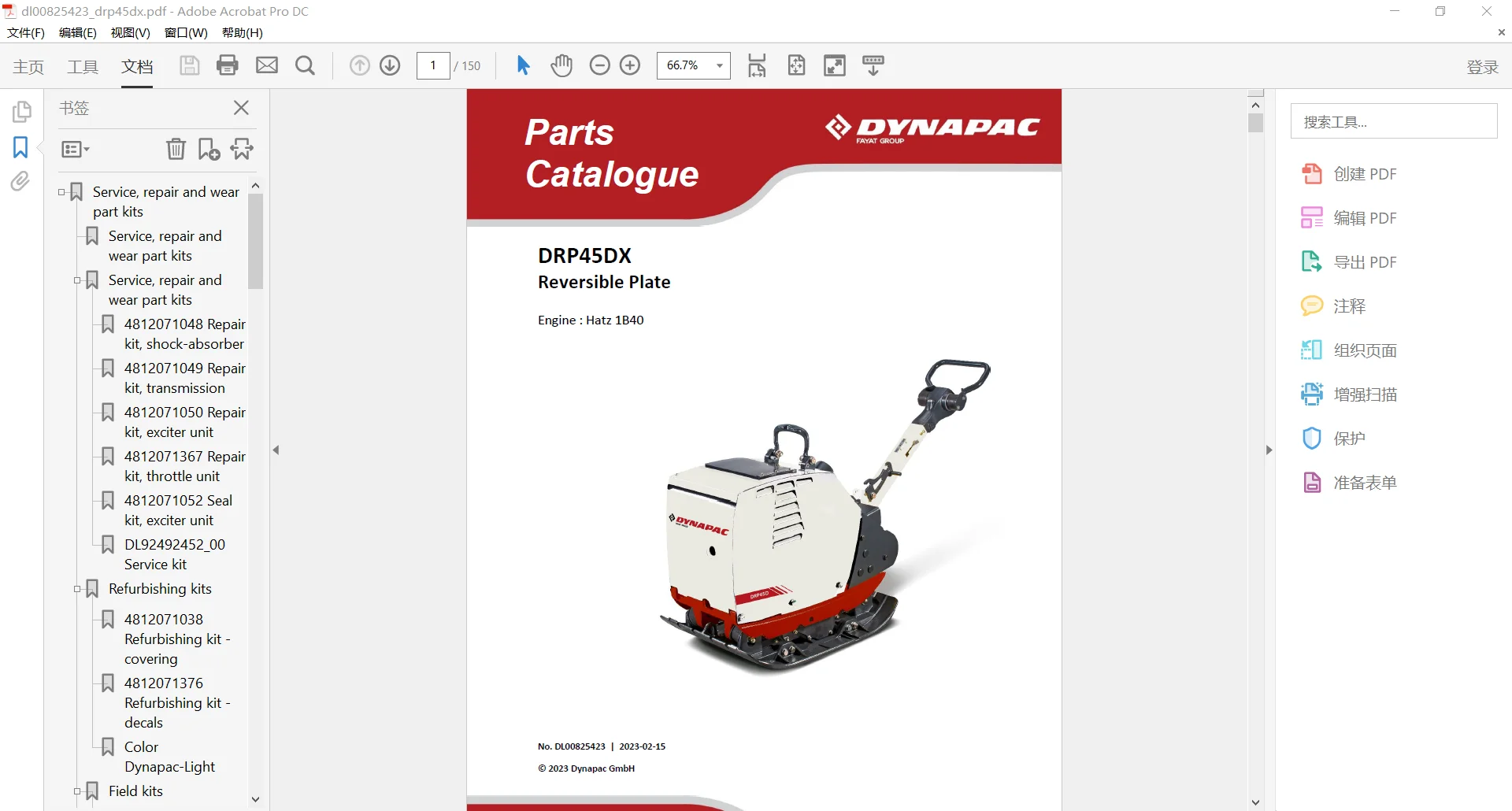The image size is (1512, 811).
Task: Select the hand pan tool
Action: point(561,65)
